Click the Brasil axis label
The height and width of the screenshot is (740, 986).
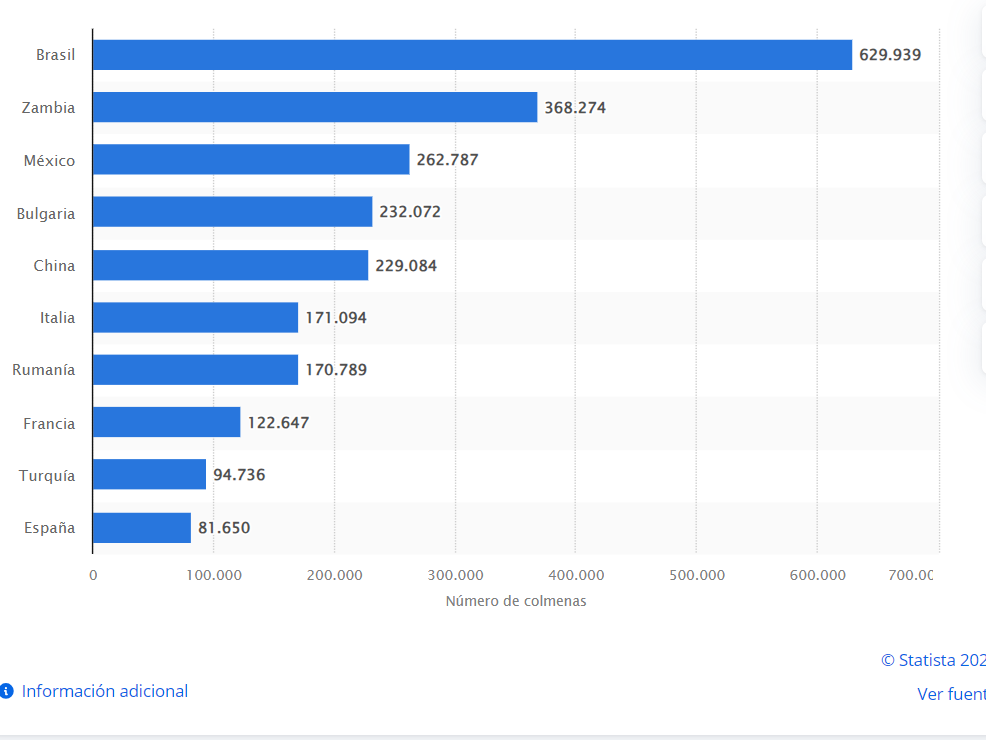pos(55,55)
